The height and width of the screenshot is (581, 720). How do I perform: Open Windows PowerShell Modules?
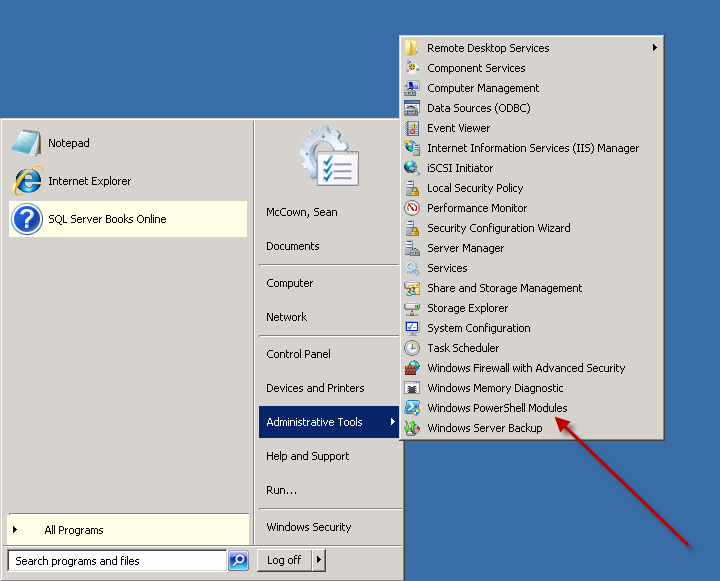click(532, 407)
